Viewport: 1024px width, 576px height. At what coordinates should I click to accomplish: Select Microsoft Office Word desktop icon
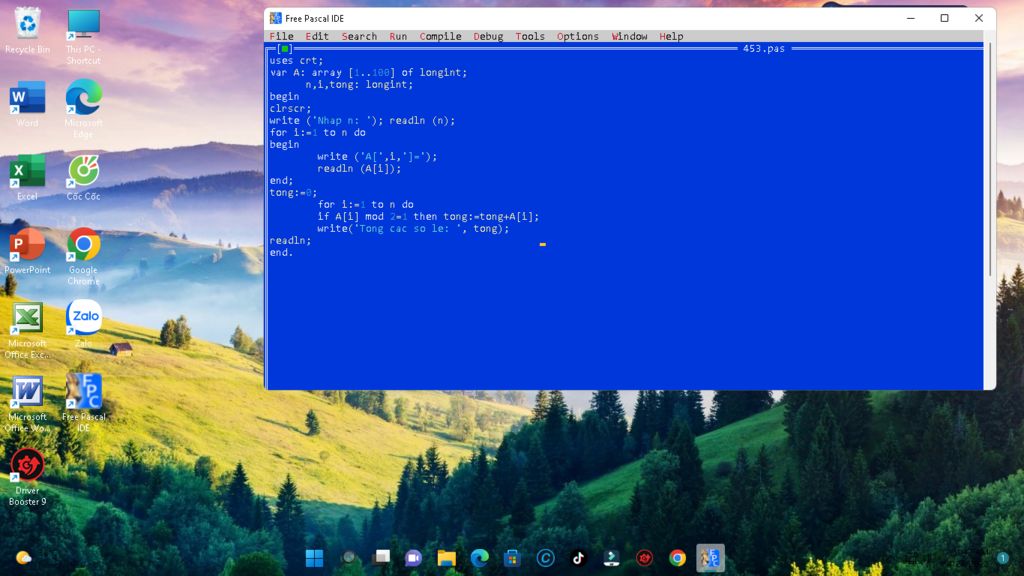click(x=27, y=404)
